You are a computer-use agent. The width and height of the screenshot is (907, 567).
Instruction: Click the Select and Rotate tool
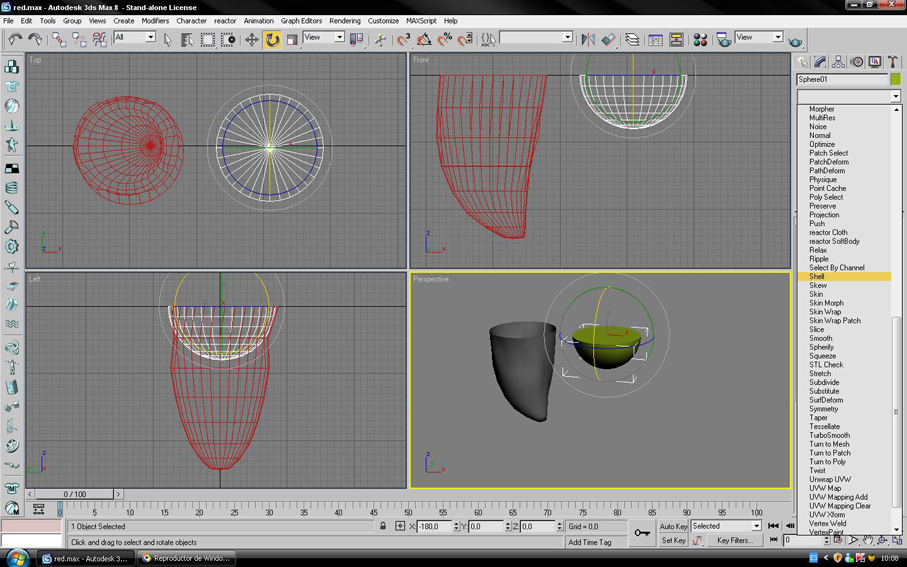click(272, 40)
